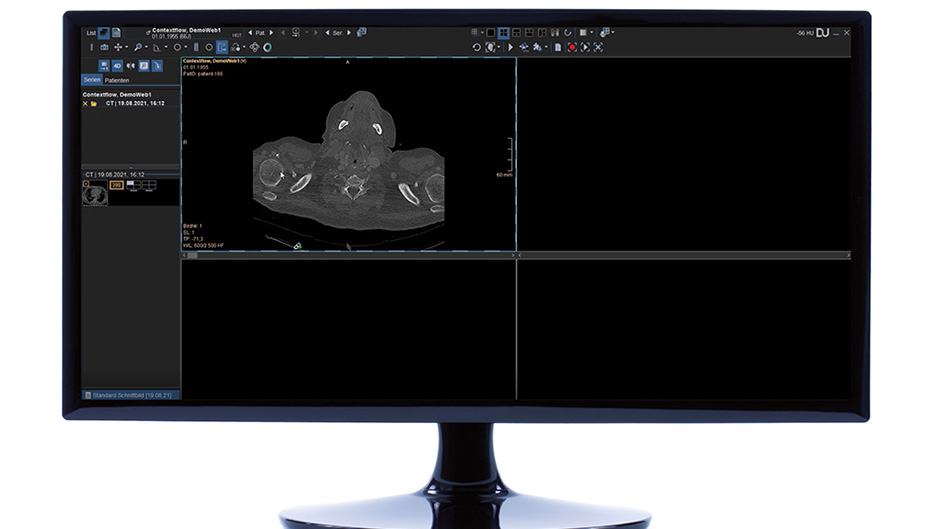Go to next series arrow

(349, 33)
